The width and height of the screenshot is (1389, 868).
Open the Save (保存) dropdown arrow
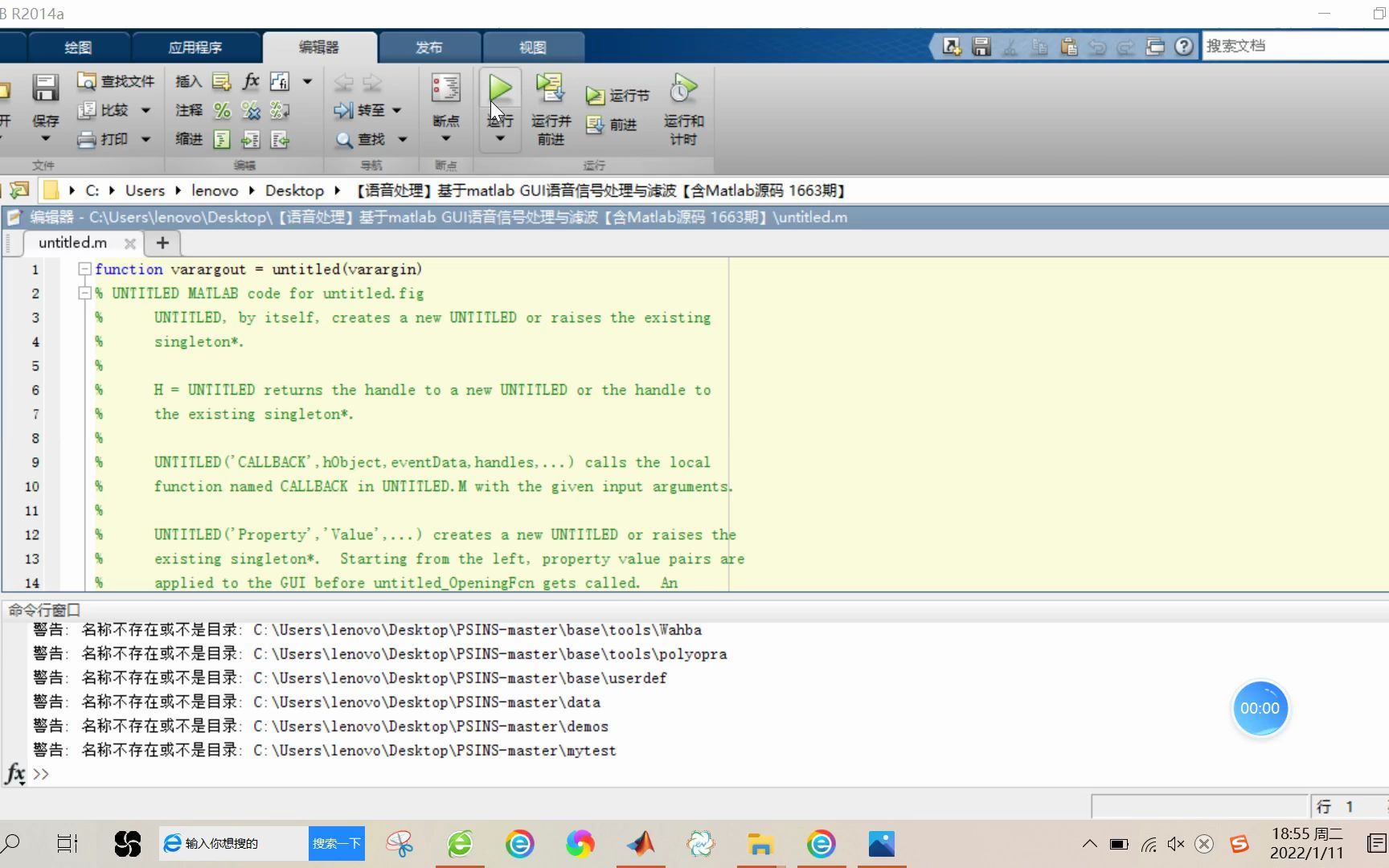(x=45, y=139)
